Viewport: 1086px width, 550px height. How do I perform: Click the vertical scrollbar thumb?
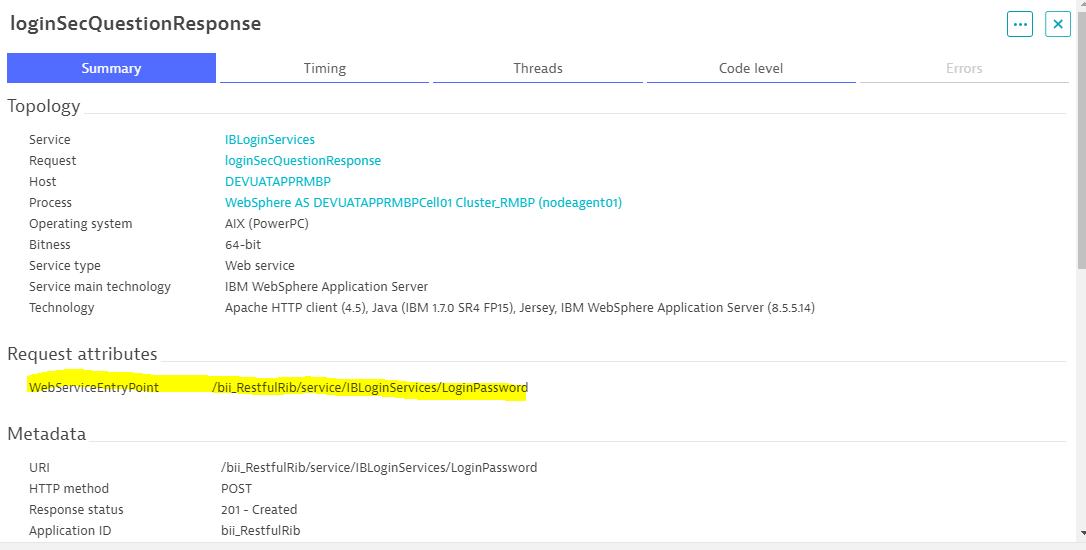point(1081,139)
